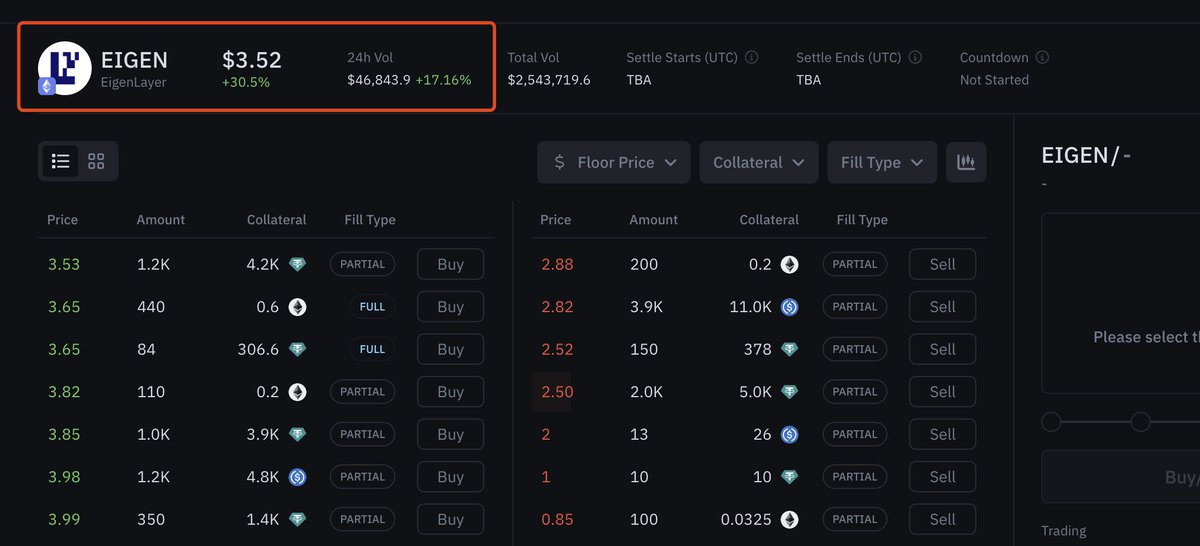Sort buy list by Price column header
The width and height of the screenshot is (1200, 546).
tap(62, 220)
